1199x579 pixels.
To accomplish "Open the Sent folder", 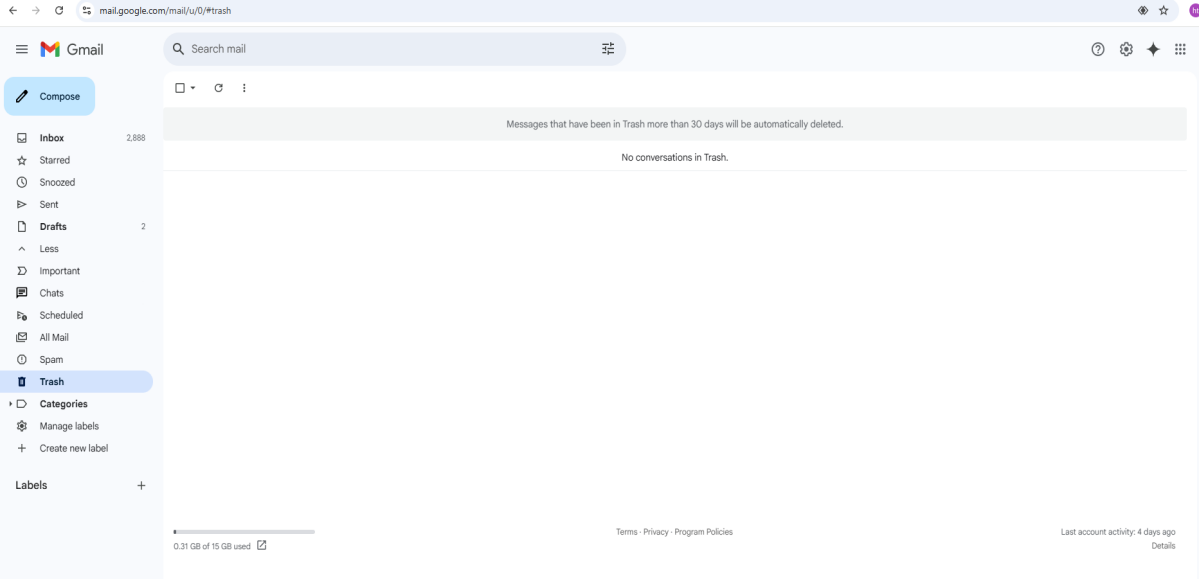I will pyautogui.click(x=76, y=204).
